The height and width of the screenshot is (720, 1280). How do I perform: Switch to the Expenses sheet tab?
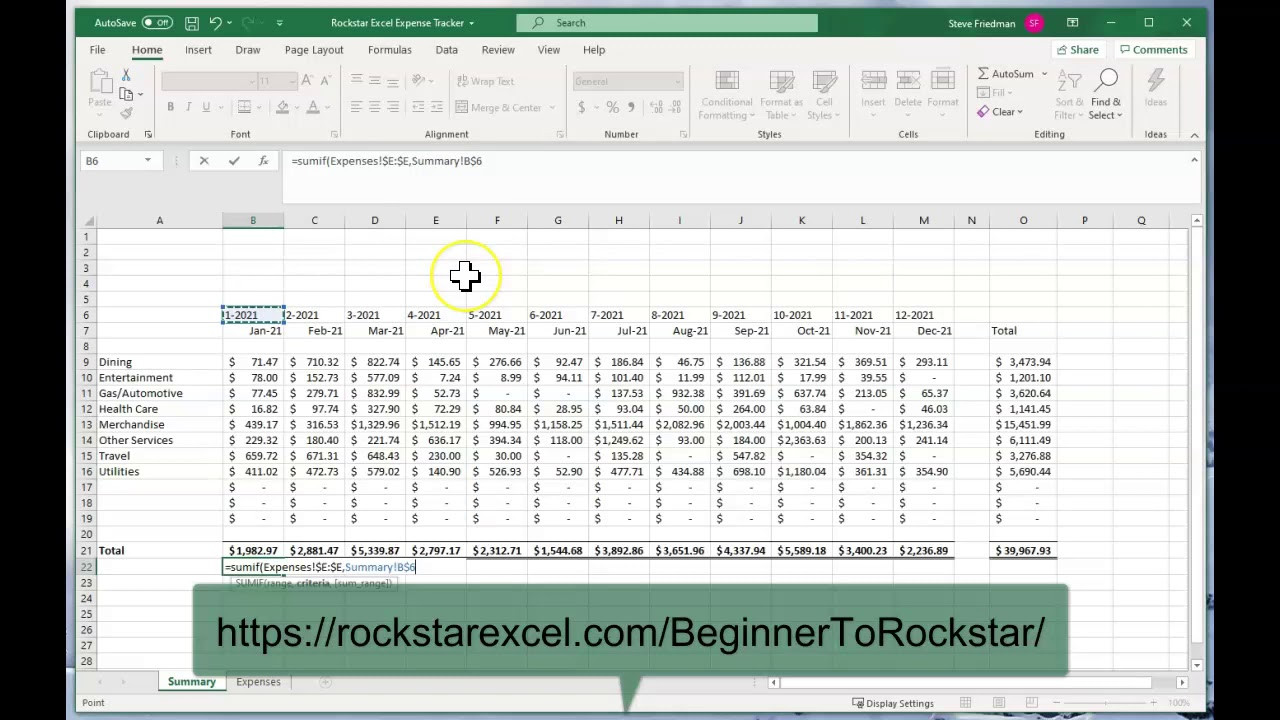(258, 682)
